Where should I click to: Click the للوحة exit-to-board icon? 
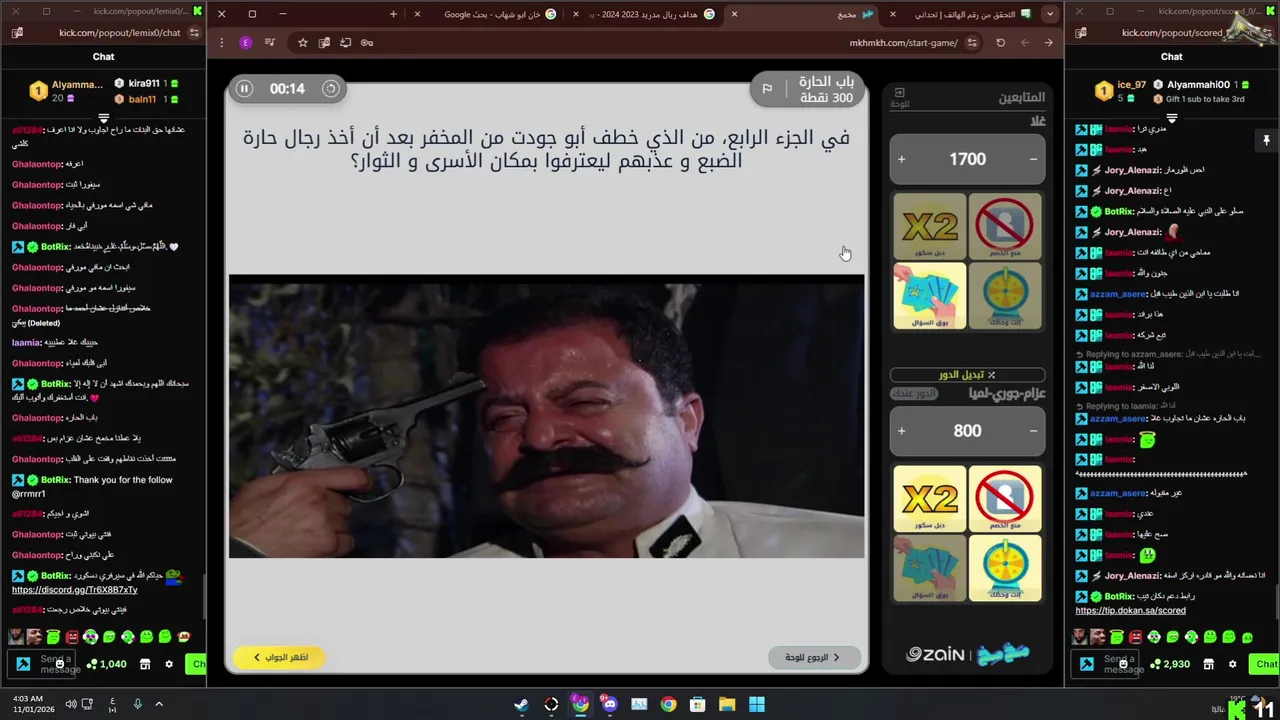click(x=899, y=97)
